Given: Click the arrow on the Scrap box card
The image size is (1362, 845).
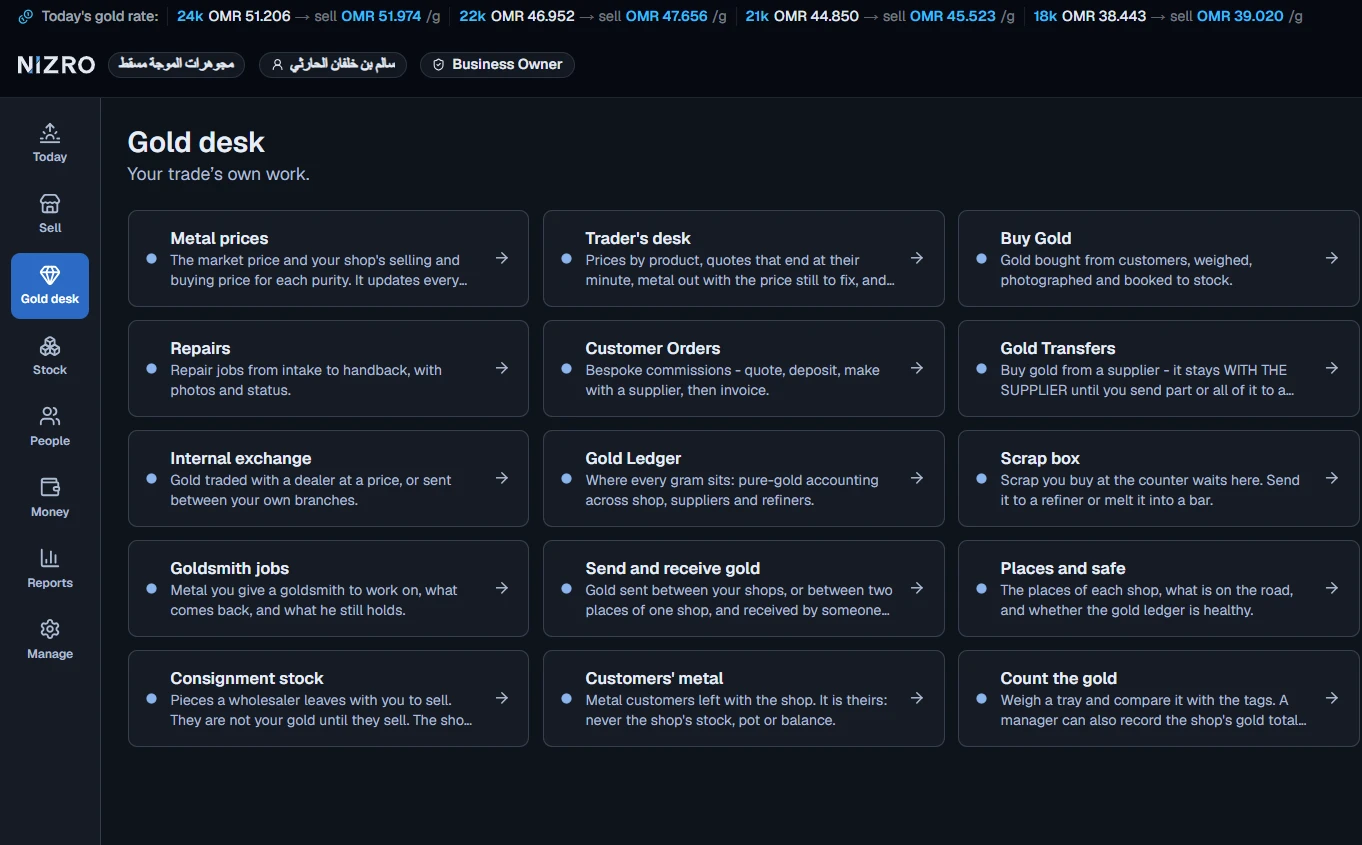Looking at the screenshot, I should pyautogui.click(x=1332, y=478).
